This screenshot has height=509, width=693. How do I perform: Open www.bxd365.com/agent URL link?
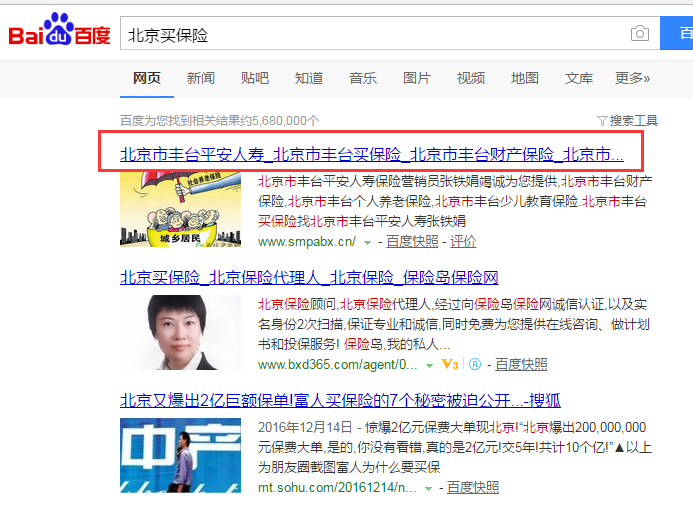pyautogui.click(x=338, y=365)
